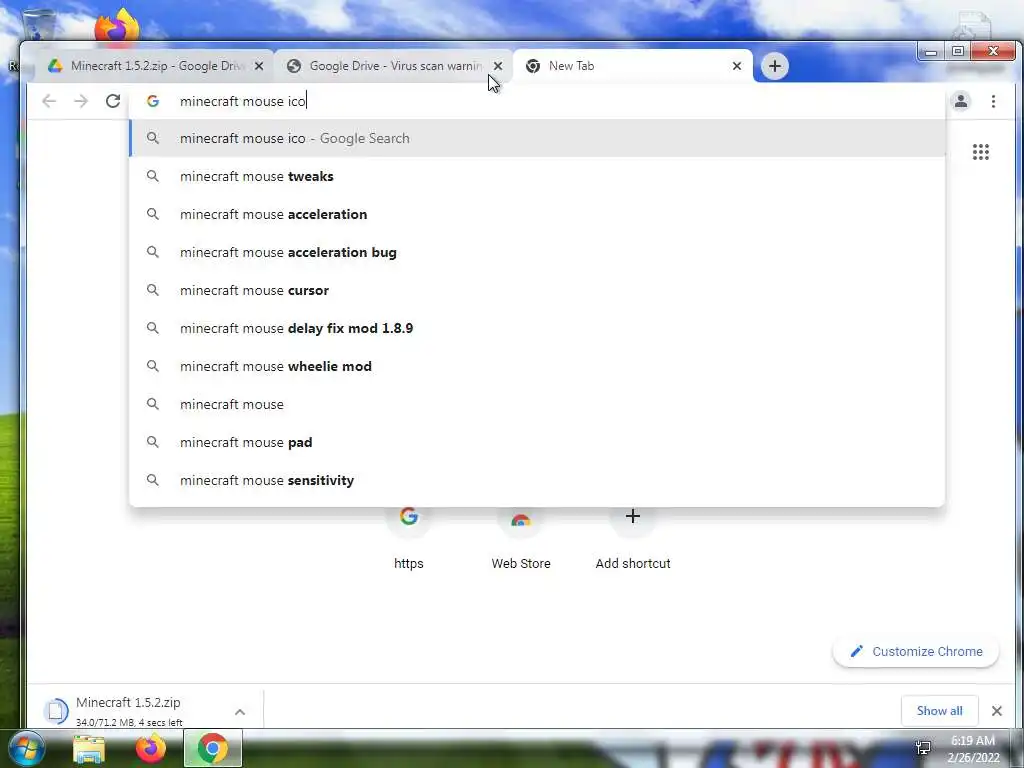Open a new tab with the plus button
This screenshot has width=1024, height=768.
click(x=775, y=66)
